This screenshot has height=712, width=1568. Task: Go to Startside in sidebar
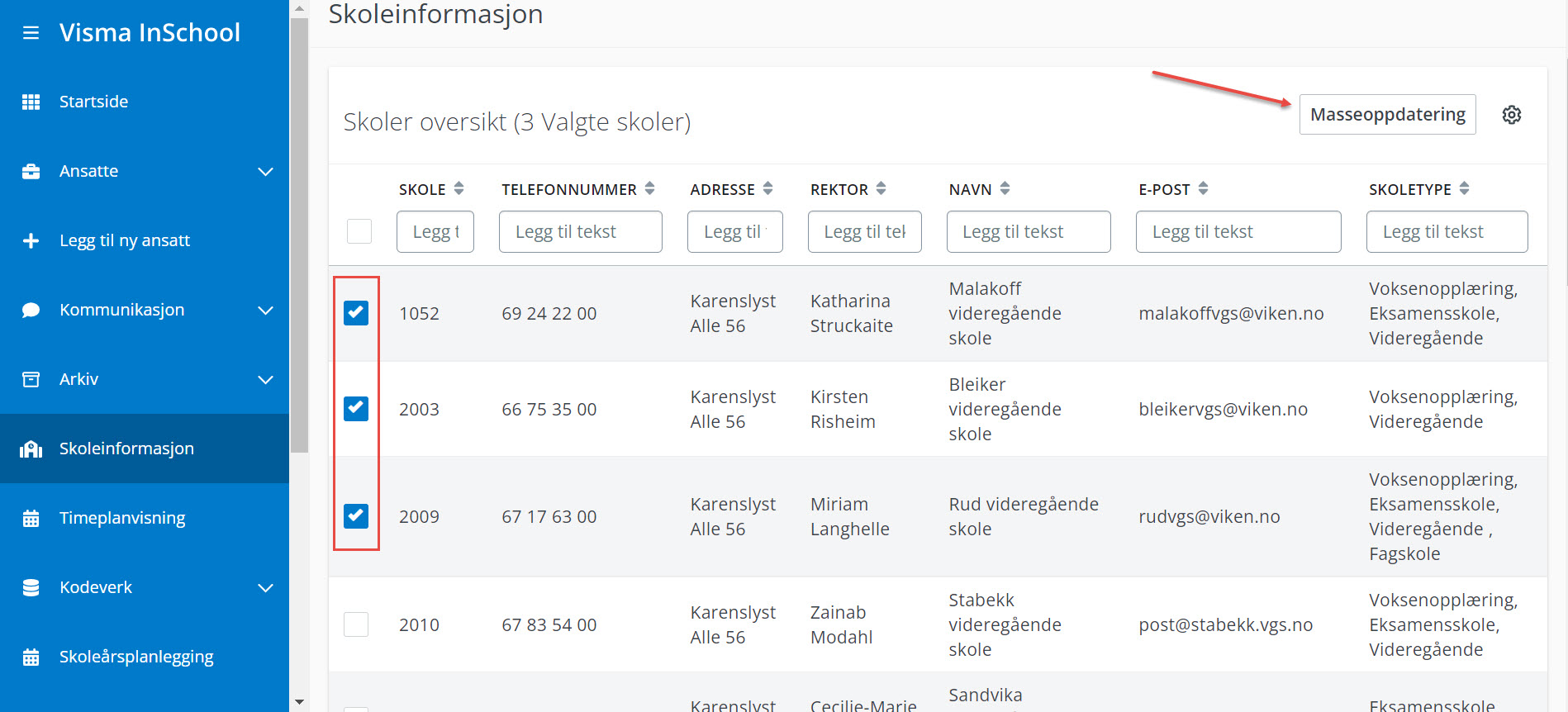145,102
